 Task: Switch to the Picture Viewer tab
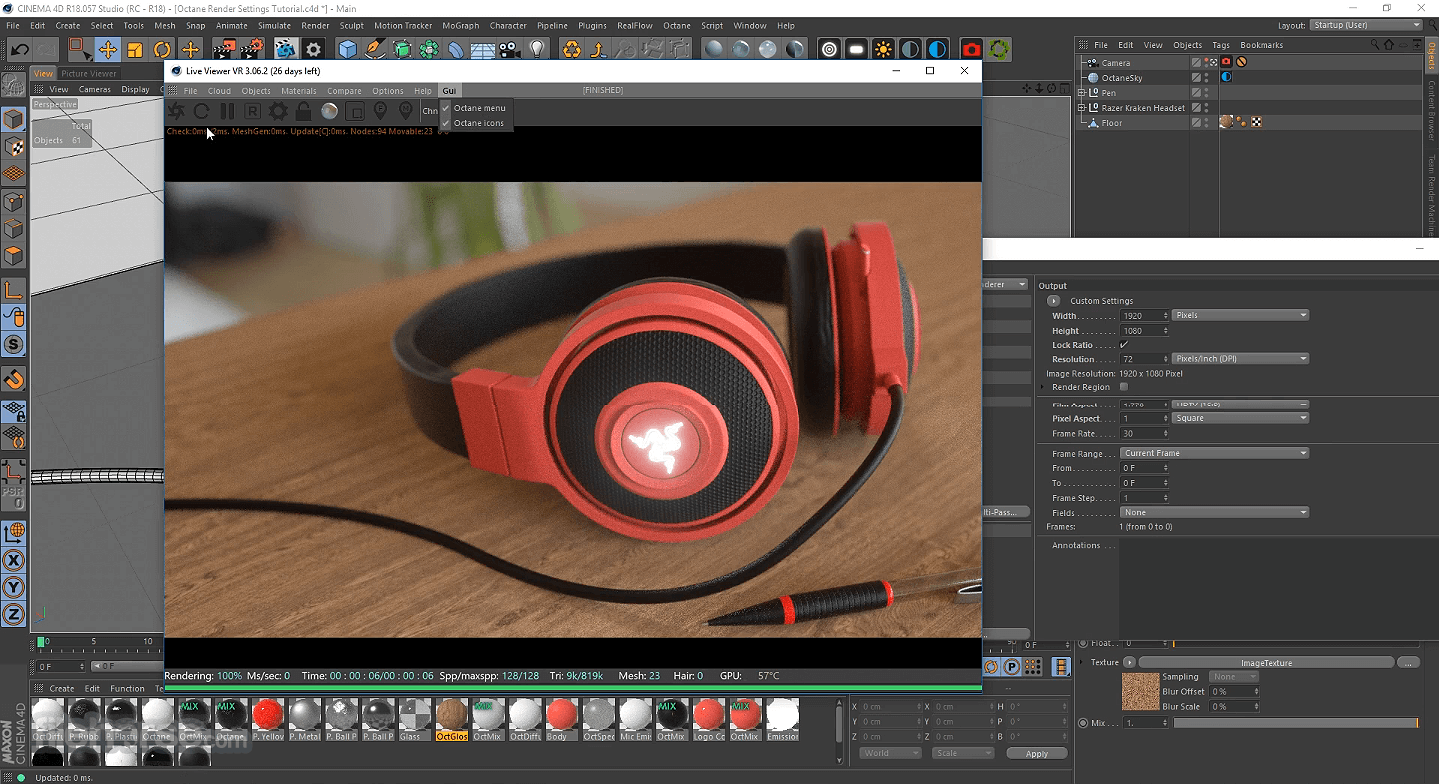tap(89, 74)
